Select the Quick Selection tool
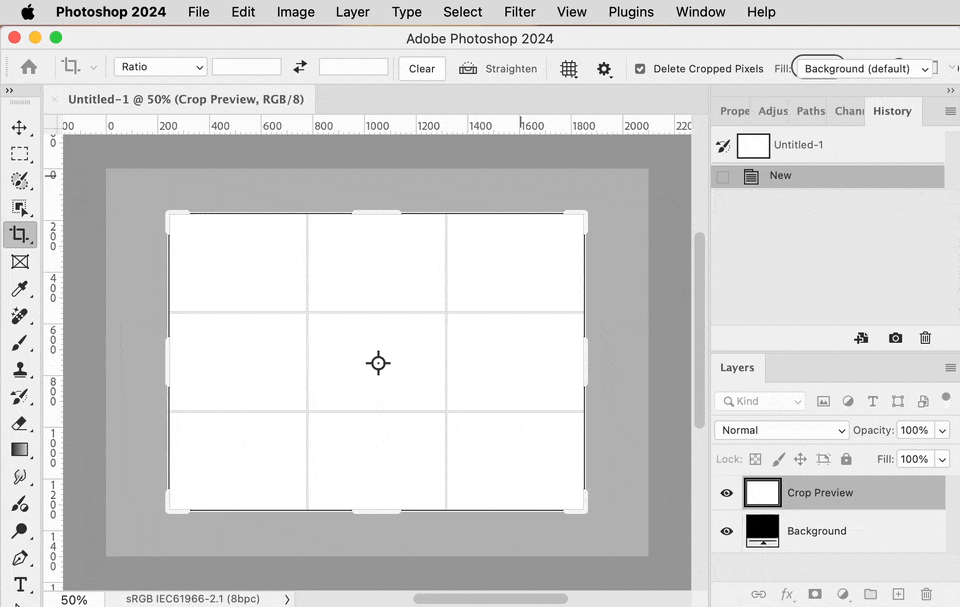The width and height of the screenshot is (960, 607). point(20,181)
